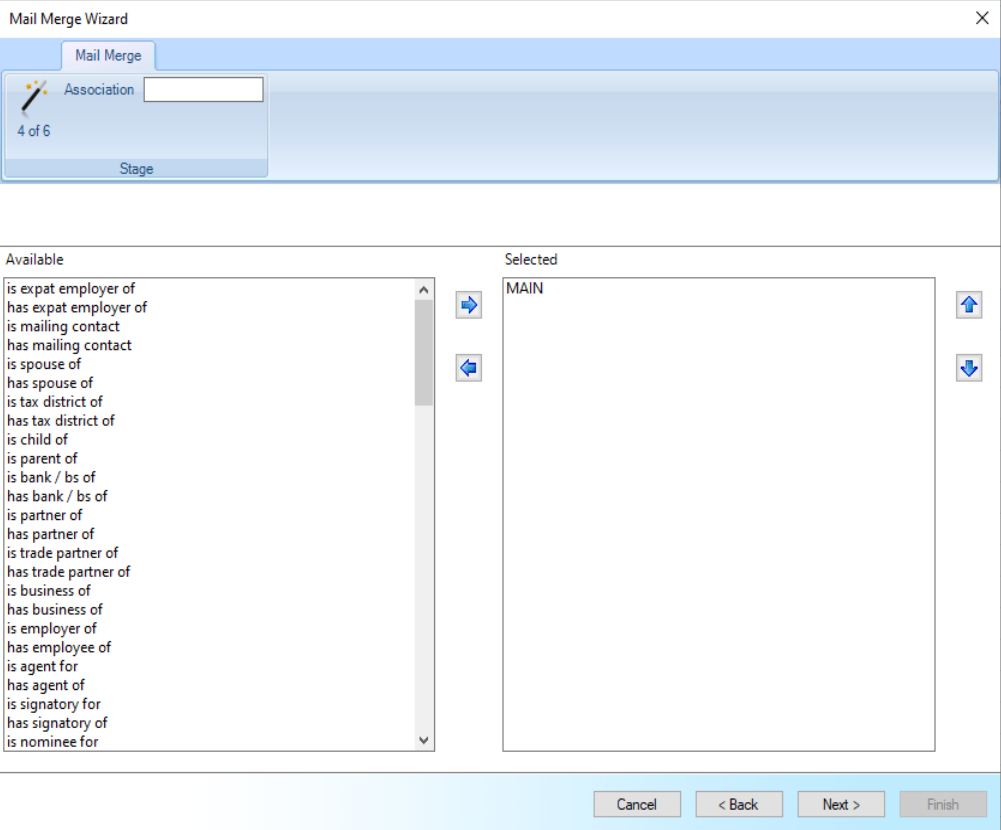The image size is (1001, 830).
Task: Click the left arrow to remove association
Action: pos(469,368)
